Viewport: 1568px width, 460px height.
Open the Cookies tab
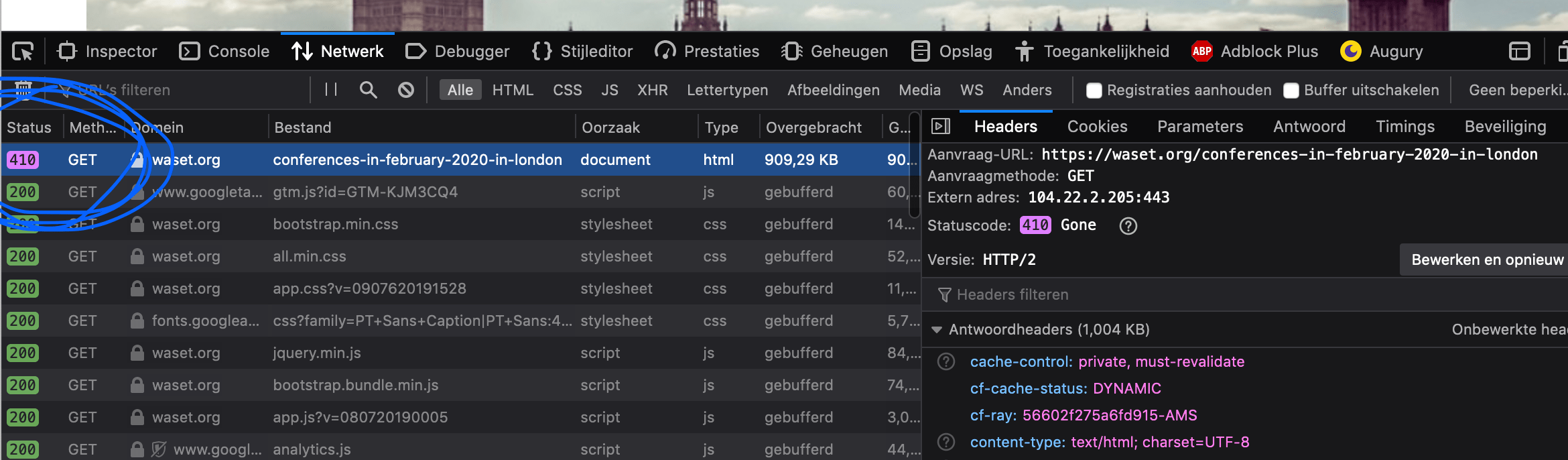pyautogui.click(x=1097, y=127)
